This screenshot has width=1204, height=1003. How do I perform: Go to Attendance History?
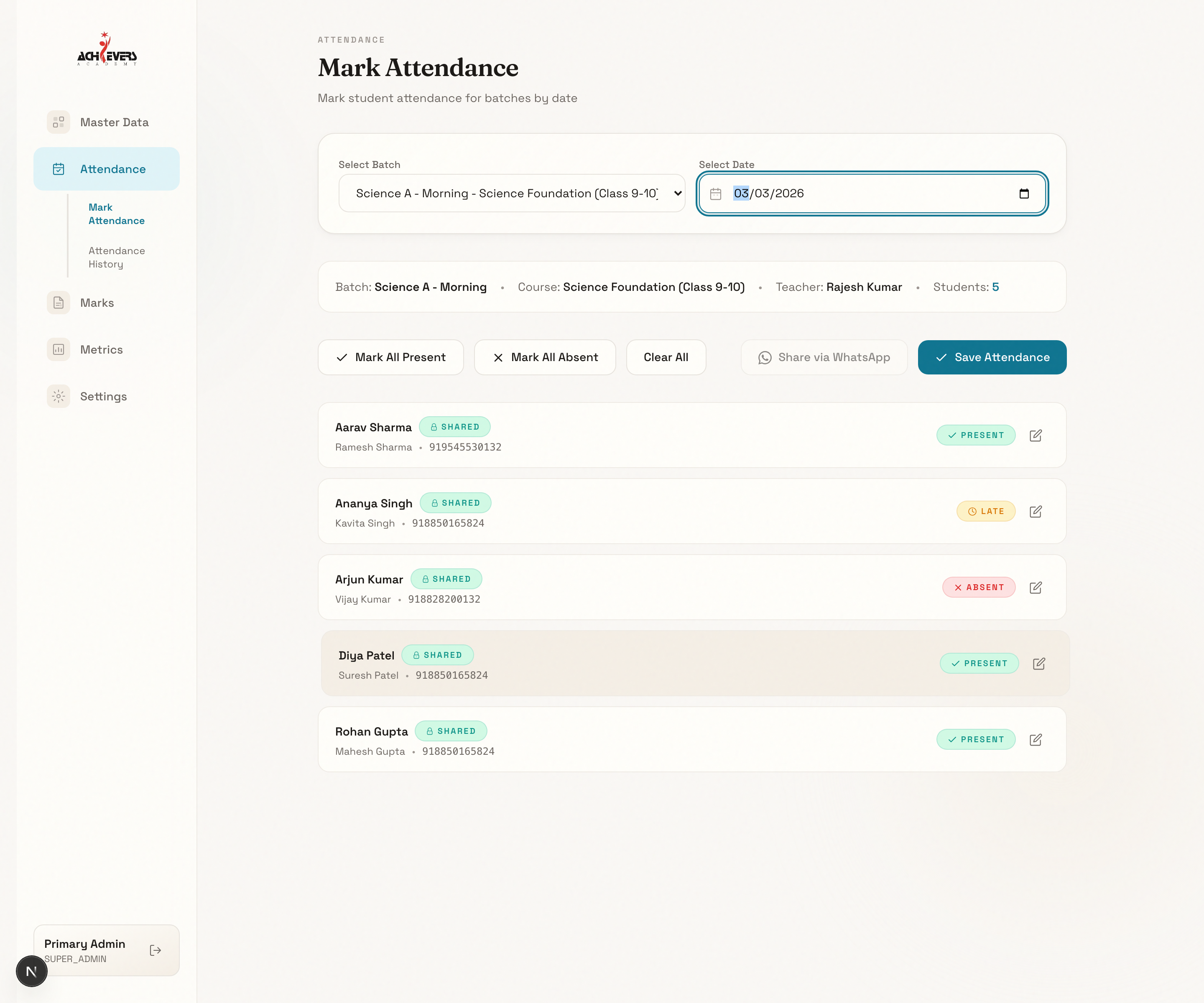[116, 257]
